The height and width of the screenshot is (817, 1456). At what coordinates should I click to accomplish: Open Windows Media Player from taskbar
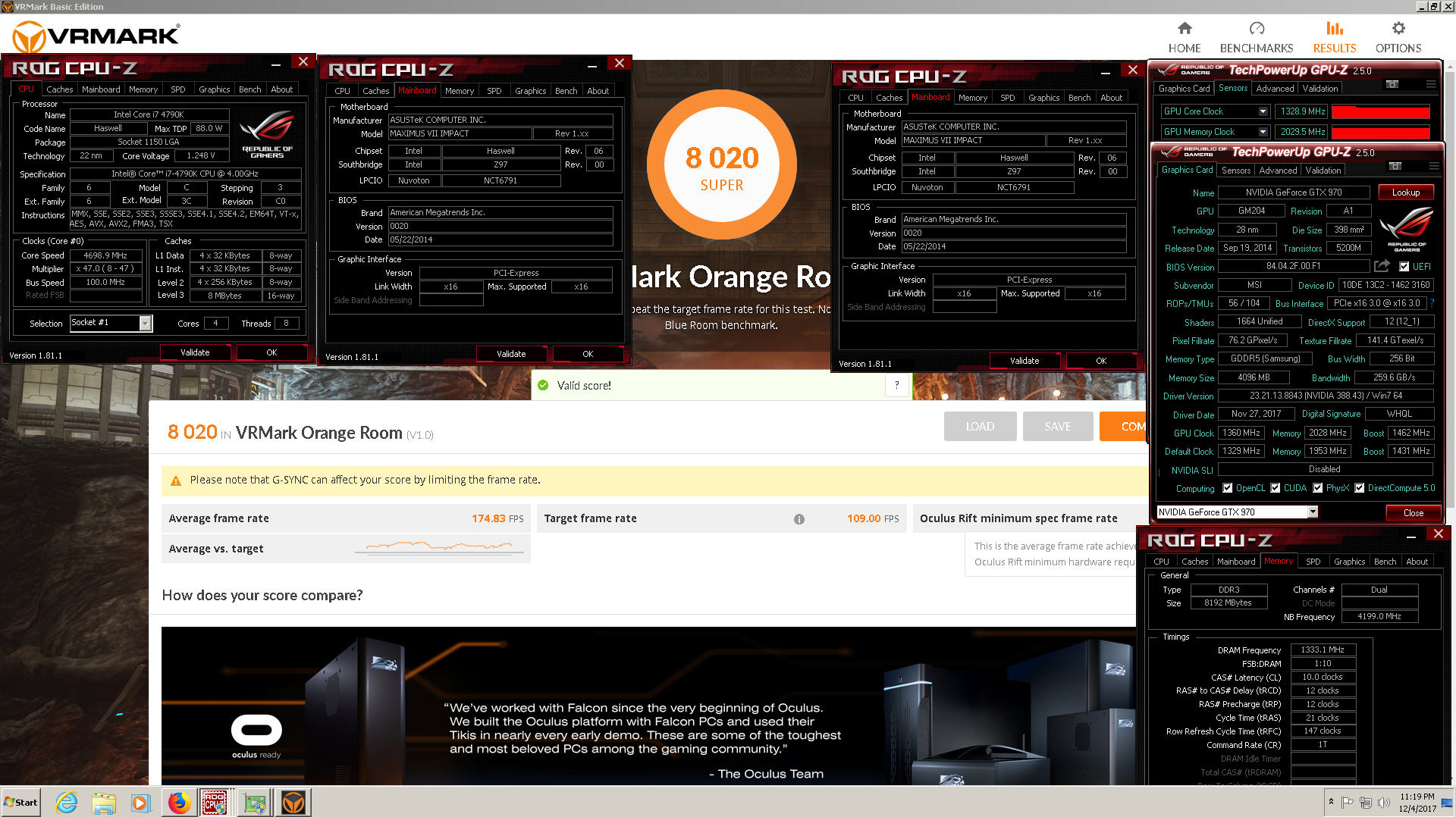[x=140, y=803]
